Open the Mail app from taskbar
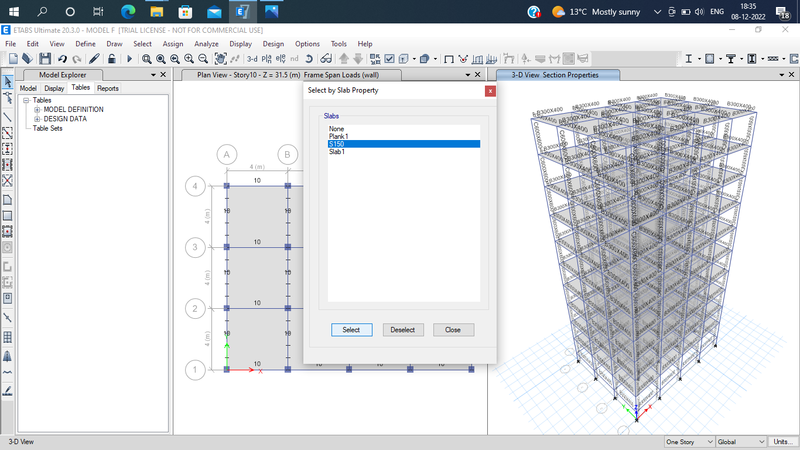Screen dimensions: 800x450 (214, 11)
